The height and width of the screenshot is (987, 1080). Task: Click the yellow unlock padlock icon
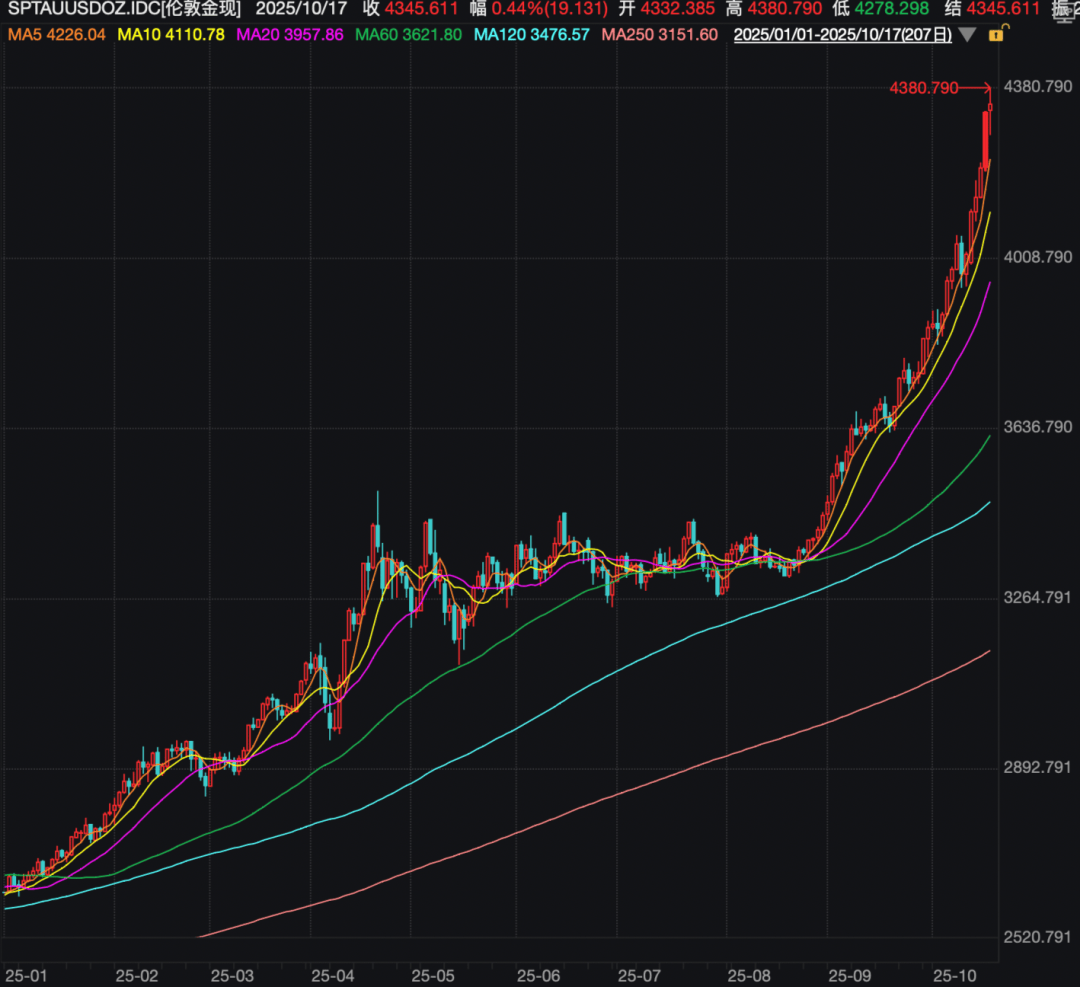pyautogui.click(x=996, y=35)
